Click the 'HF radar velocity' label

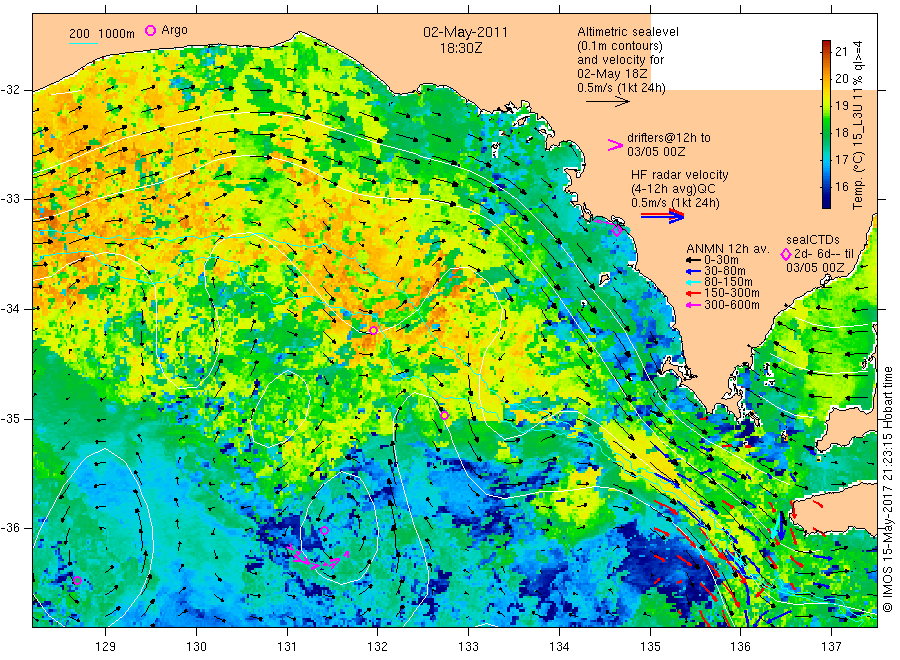(x=680, y=175)
